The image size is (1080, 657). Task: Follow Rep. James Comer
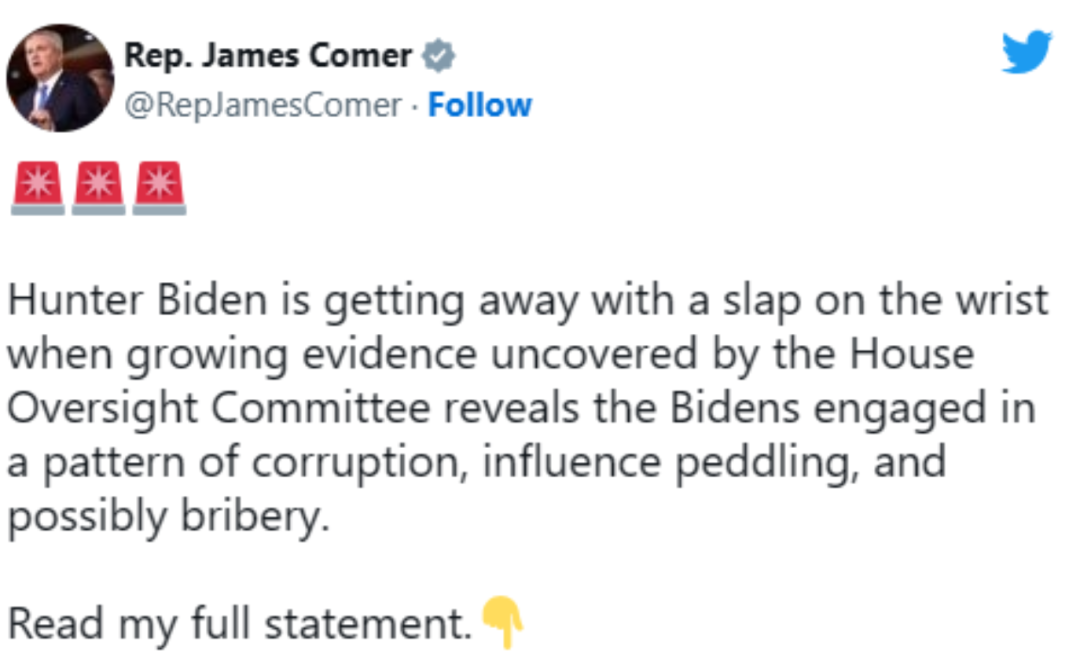tap(479, 105)
